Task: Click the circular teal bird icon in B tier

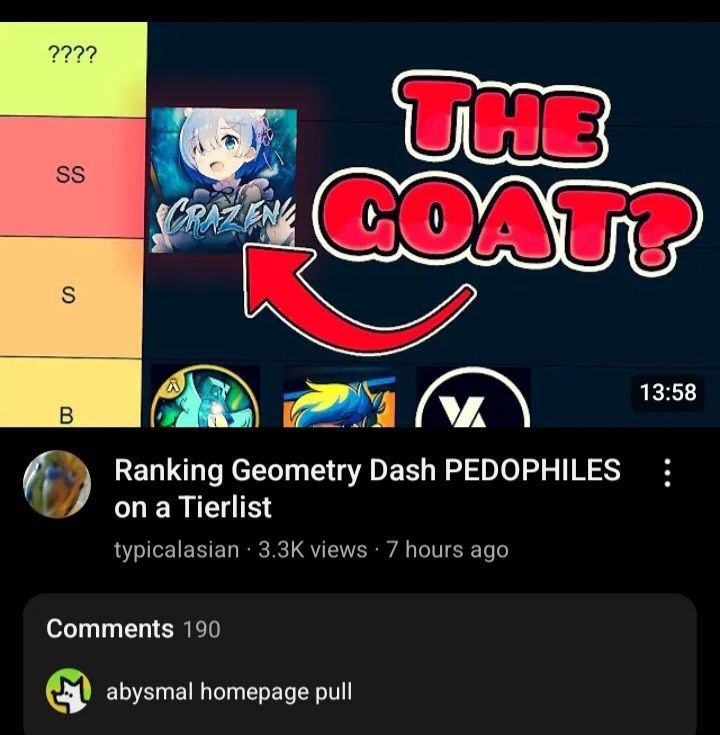Action: (205, 397)
